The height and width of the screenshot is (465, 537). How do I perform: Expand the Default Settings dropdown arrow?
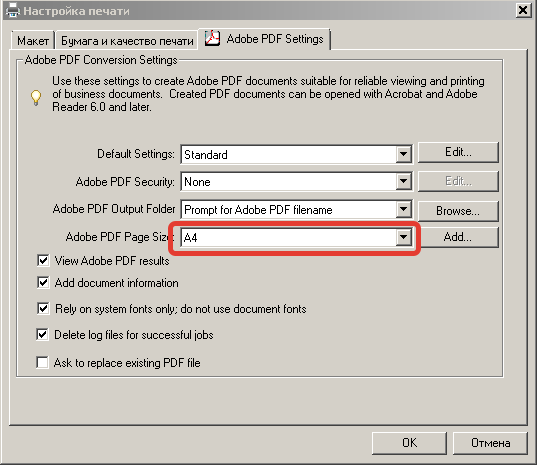(x=403, y=154)
